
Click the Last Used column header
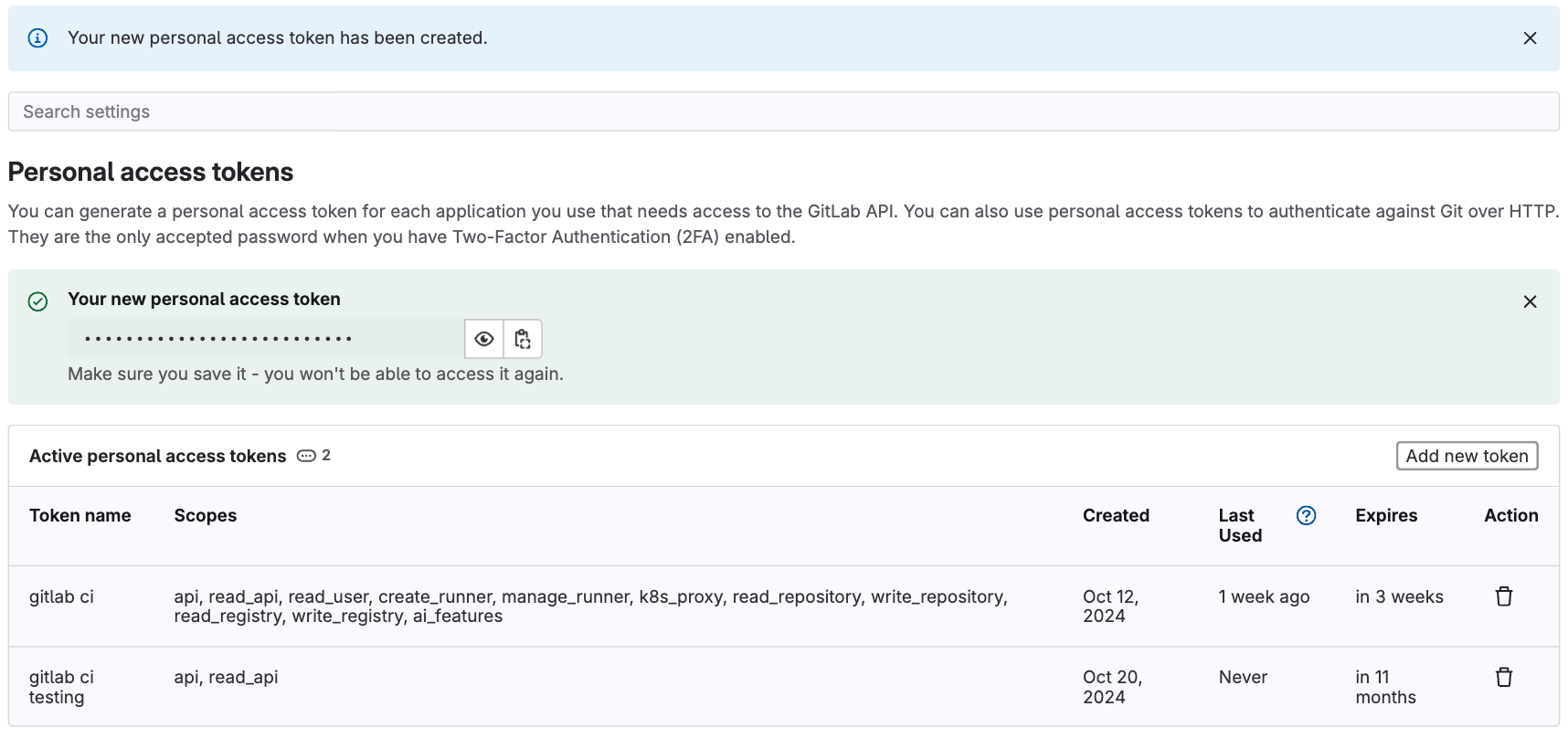click(1240, 525)
